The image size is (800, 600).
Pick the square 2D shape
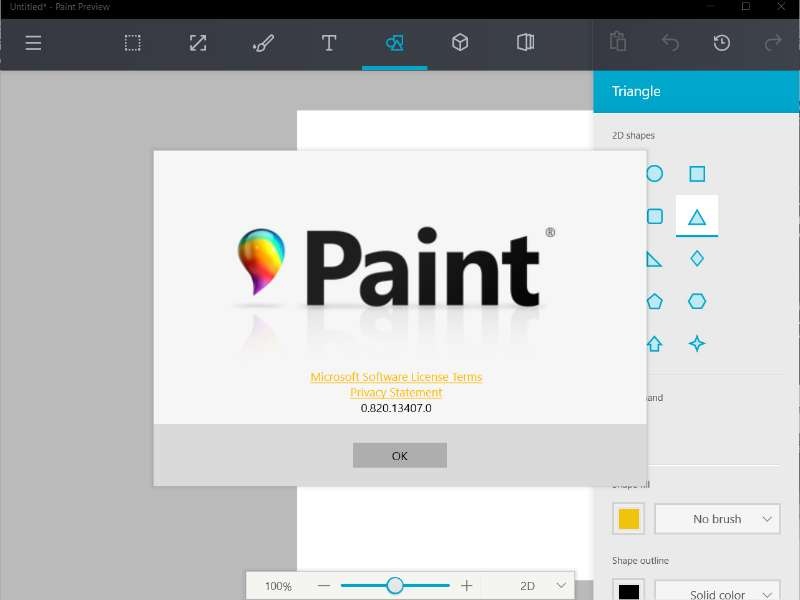coord(697,174)
